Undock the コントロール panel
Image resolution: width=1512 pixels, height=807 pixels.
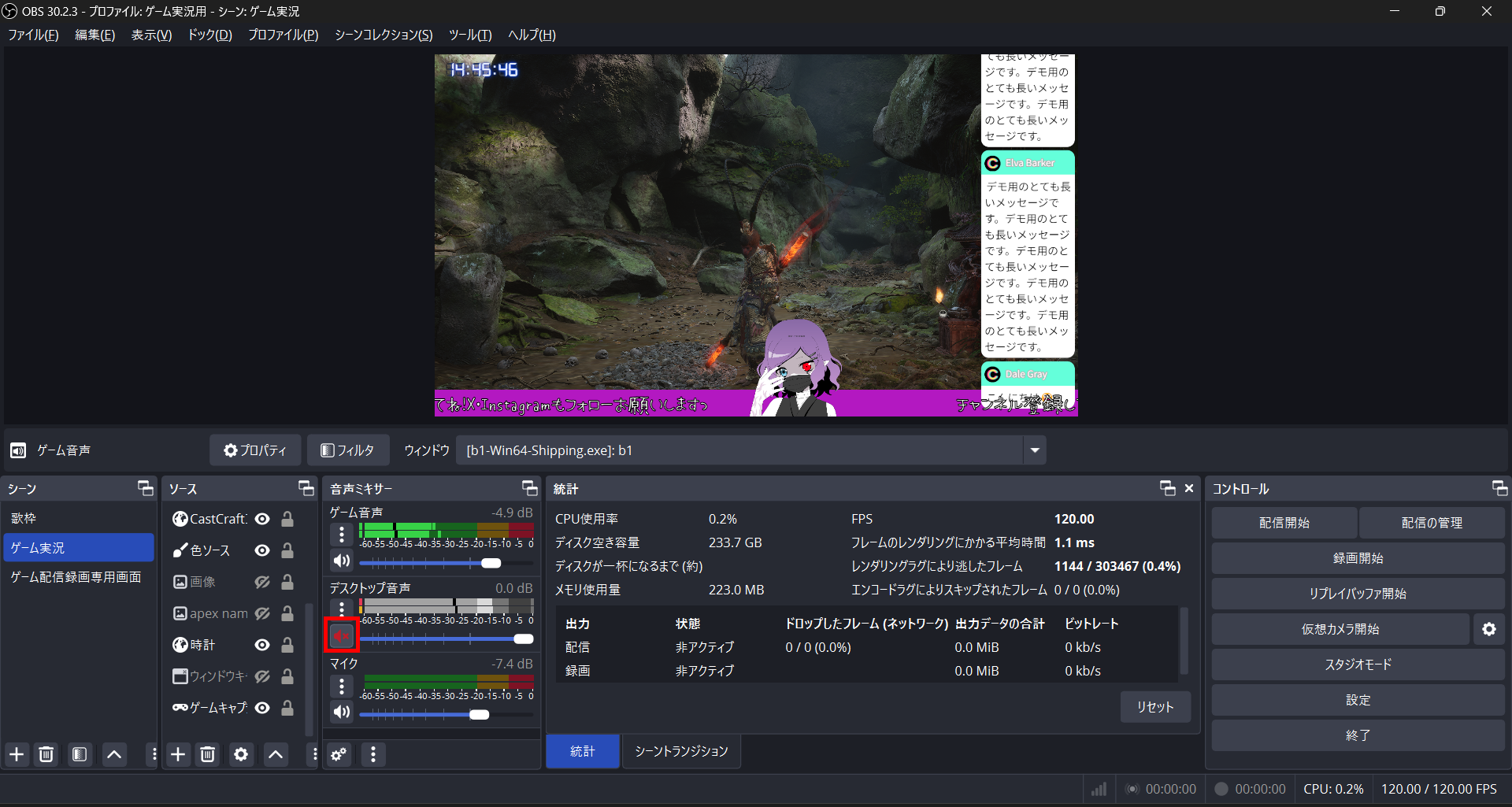pos(1499,488)
